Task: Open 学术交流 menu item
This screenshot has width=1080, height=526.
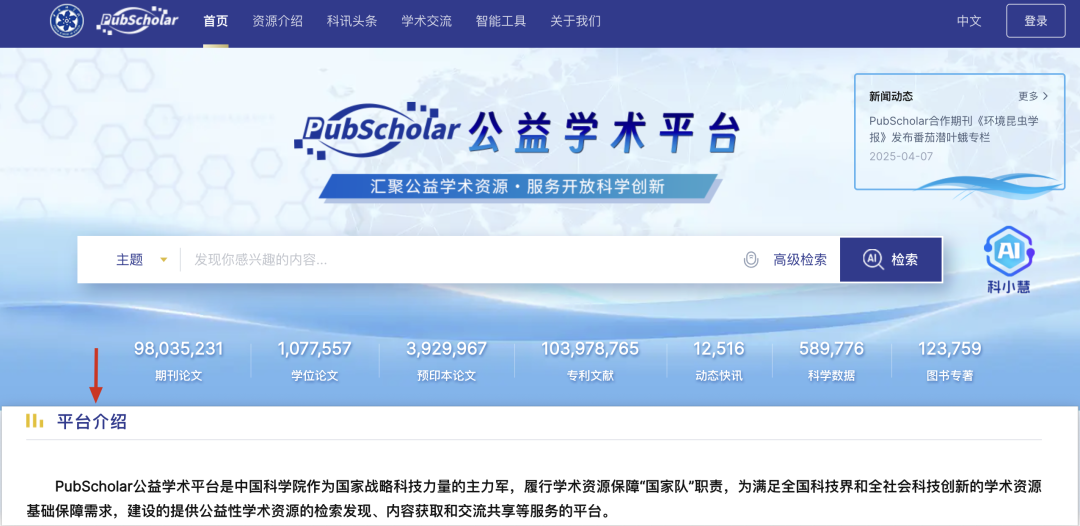Action: tap(426, 21)
